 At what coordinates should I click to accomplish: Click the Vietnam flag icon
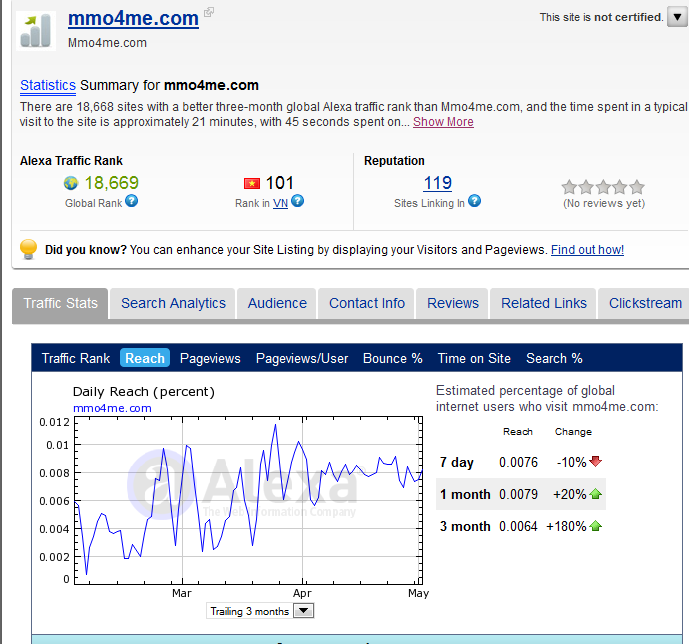(x=251, y=183)
